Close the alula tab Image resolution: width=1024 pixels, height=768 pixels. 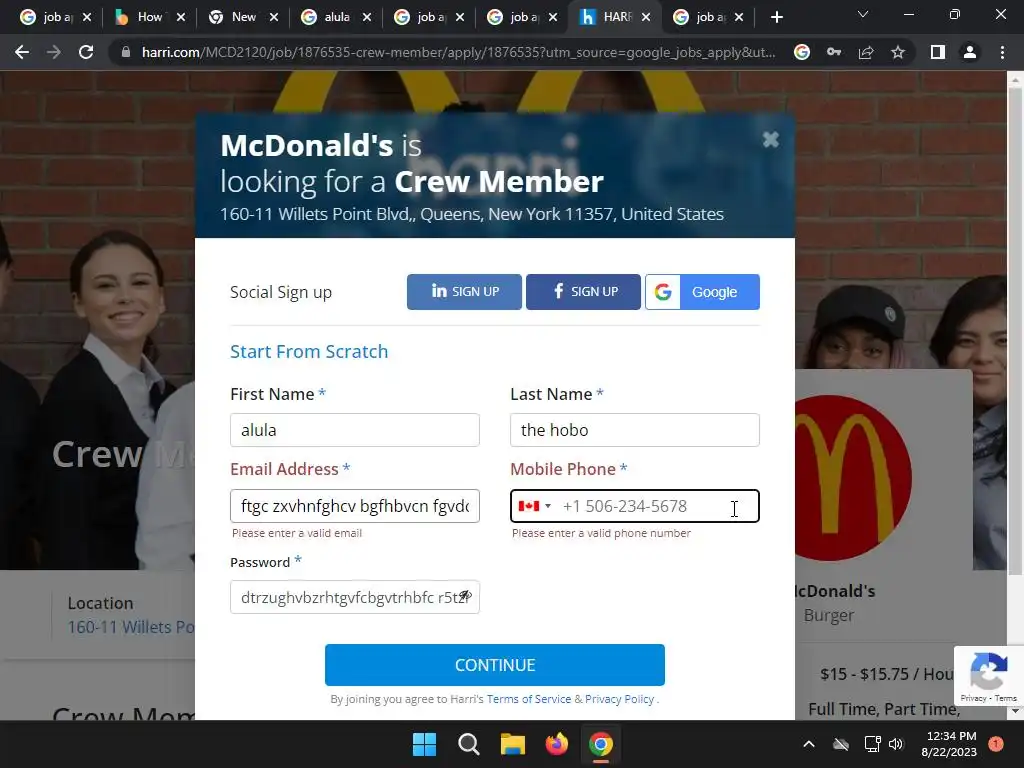click(x=367, y=17)
